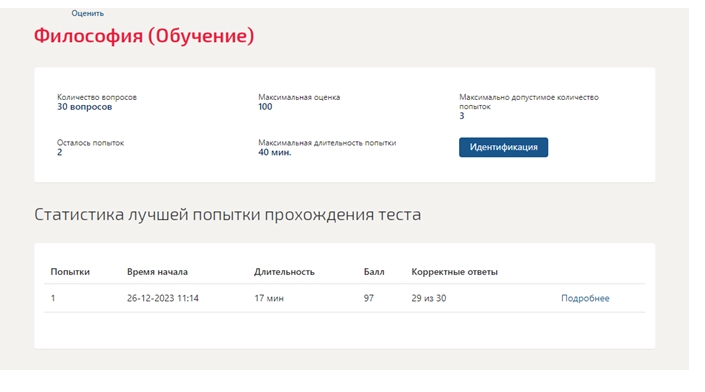Screen dimensions: 705x392
Task: Click the Идентификация button
Action: [503, 147]
